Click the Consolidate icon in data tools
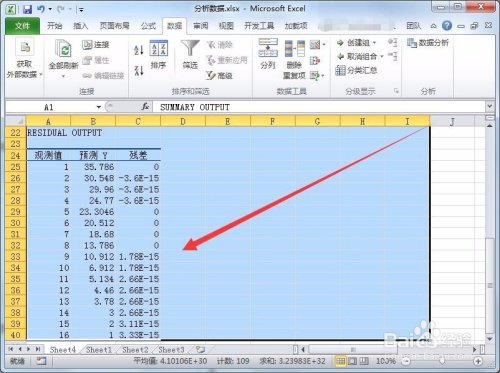Screen dimensions: 500x373 pos(315,60)
